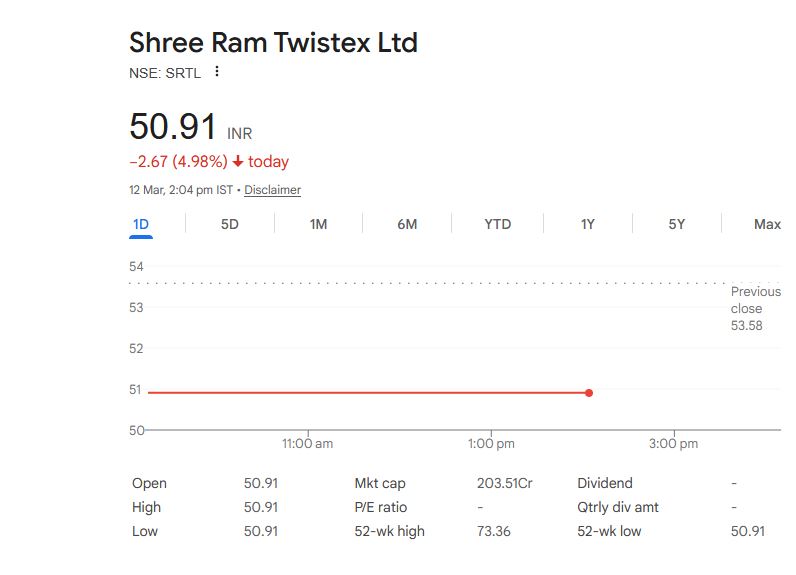Click the Mkt cap value 203.51Cr
Viewport: 796px width, 575px height.
(504, 483)
